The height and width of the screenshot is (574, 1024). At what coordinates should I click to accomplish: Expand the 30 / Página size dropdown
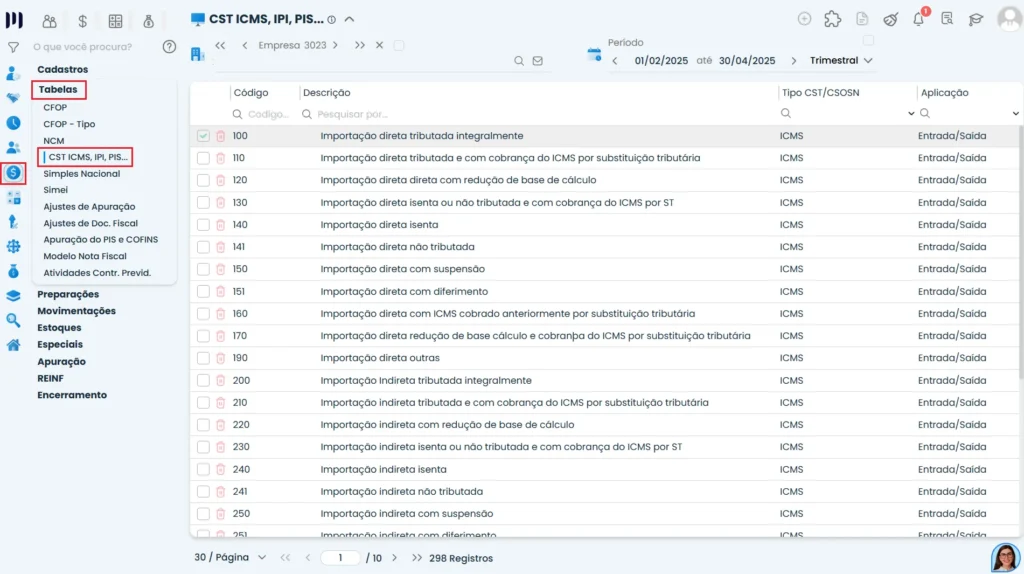[231, 558]
